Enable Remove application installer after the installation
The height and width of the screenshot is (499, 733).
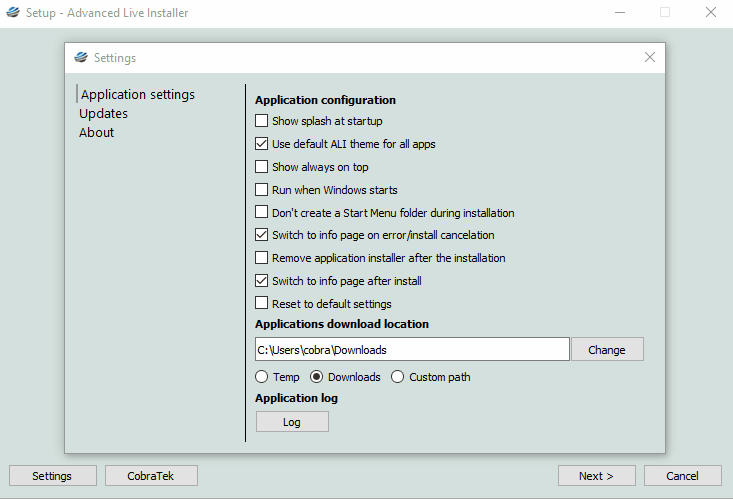(x=261, y=258)
